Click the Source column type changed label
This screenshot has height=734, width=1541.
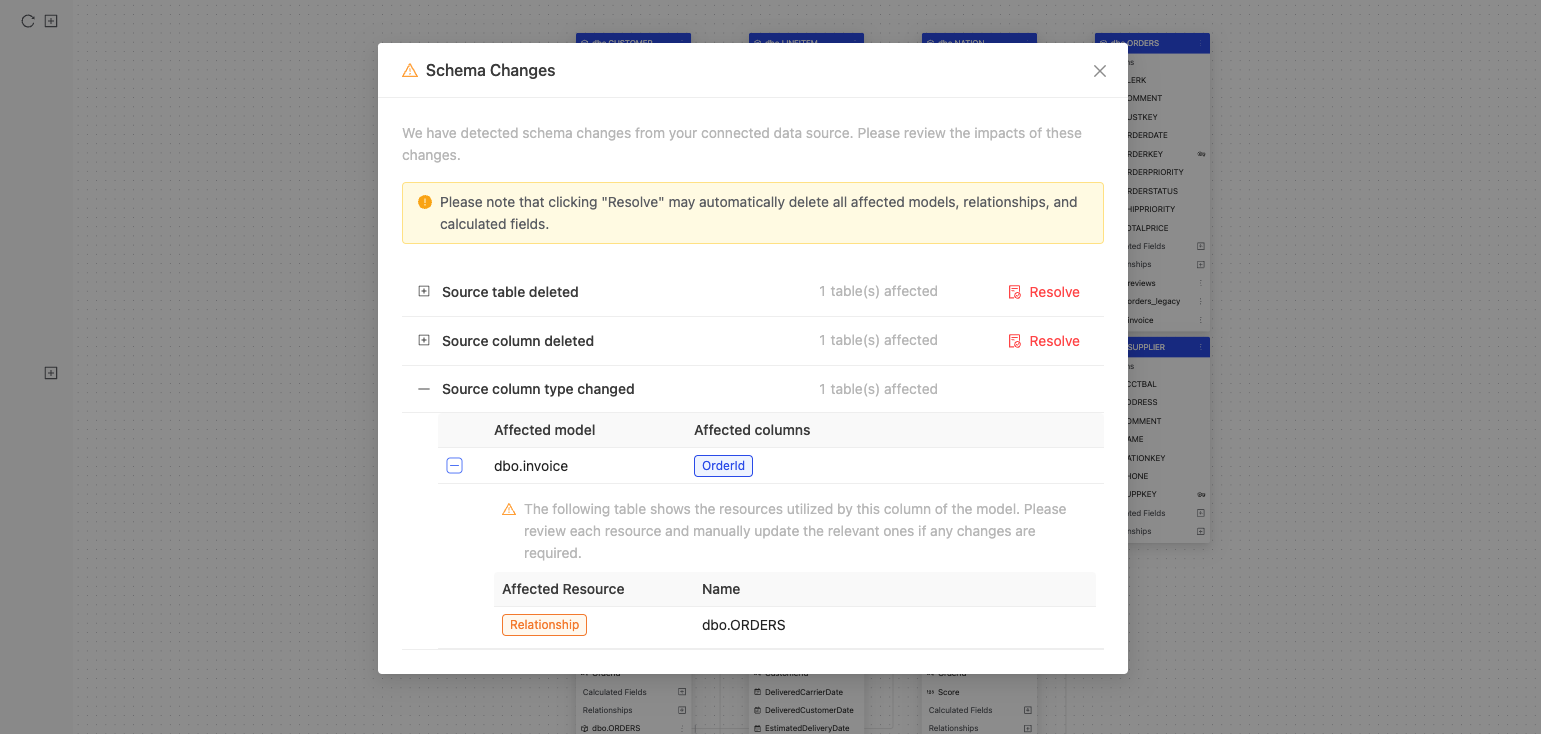(x=538, y=389)
